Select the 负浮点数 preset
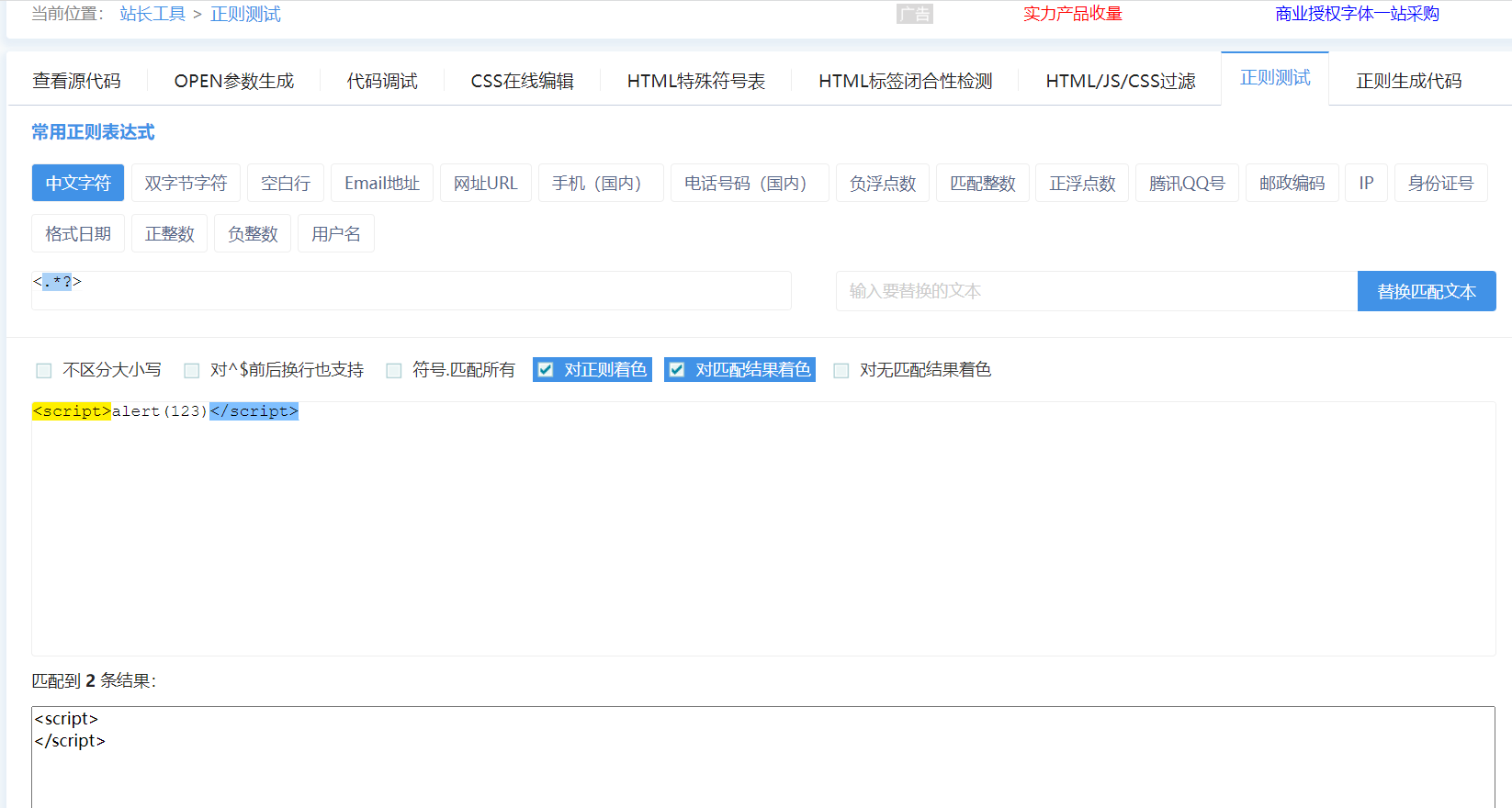 coord(883,183)
